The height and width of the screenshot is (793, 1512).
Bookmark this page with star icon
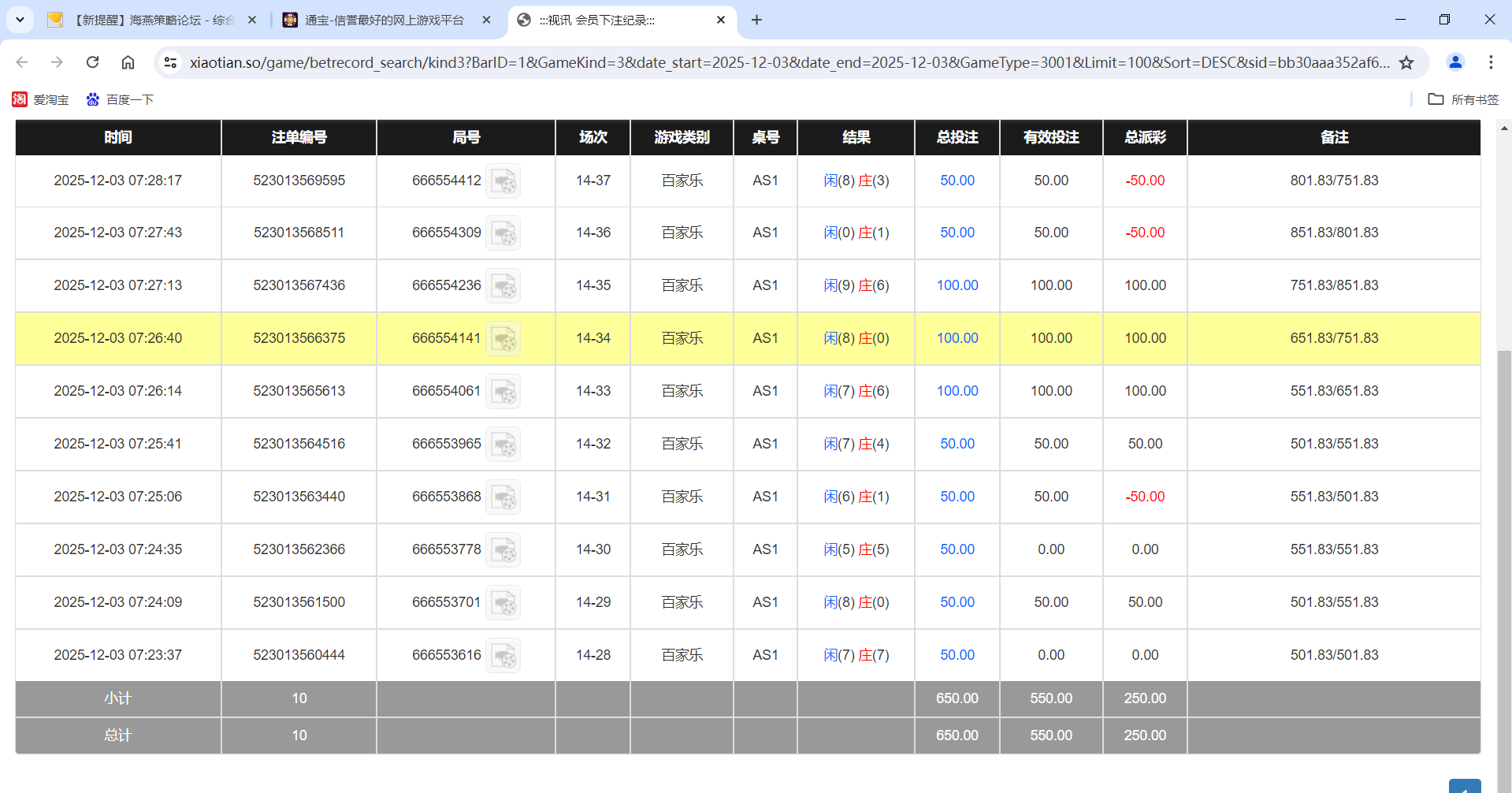(1406, 62)
